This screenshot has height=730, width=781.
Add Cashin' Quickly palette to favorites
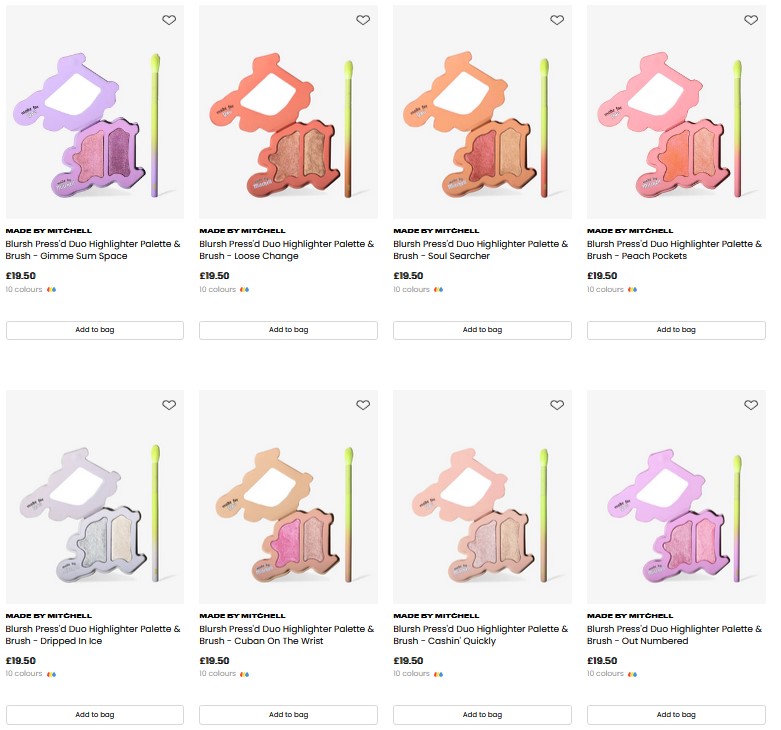tap(557, 405)
